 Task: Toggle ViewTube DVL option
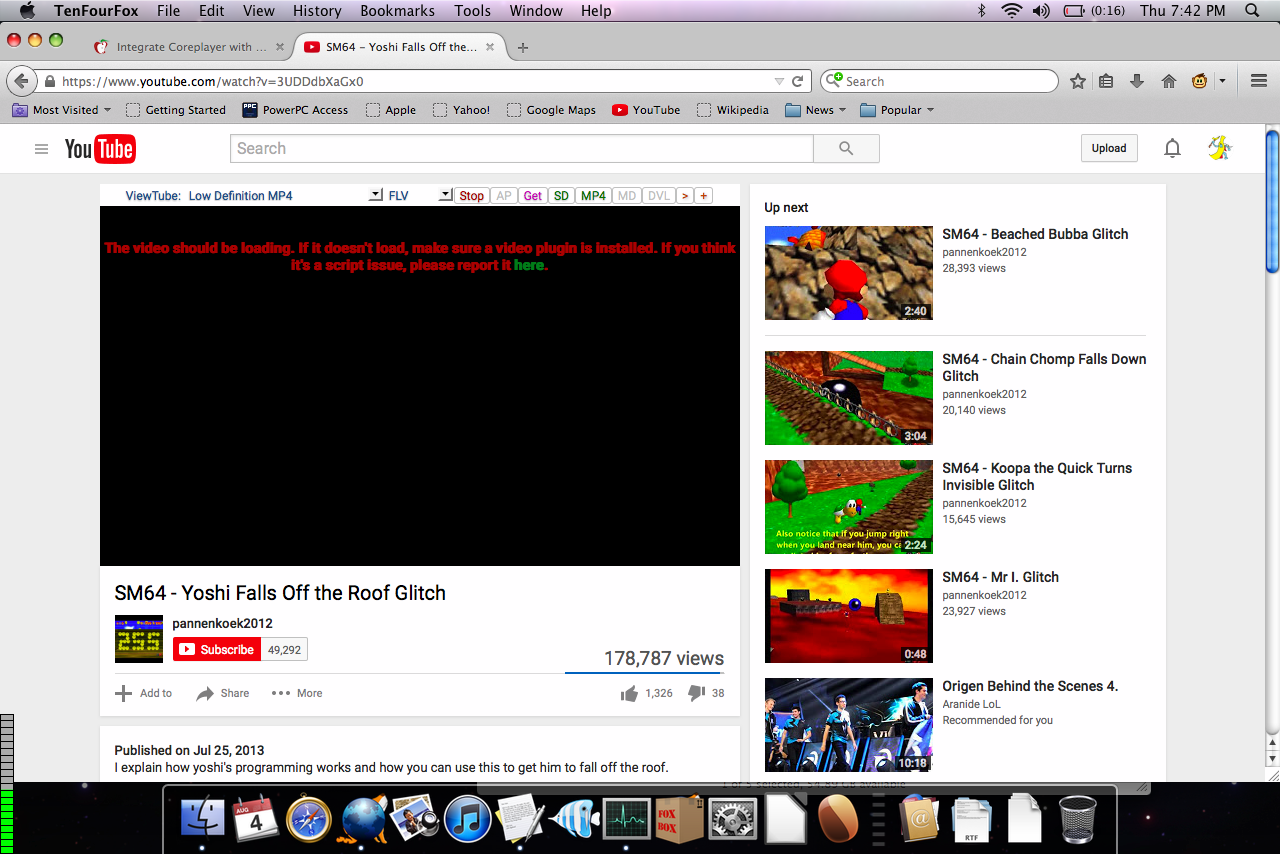pyautogui.click(x=659, y=196)
